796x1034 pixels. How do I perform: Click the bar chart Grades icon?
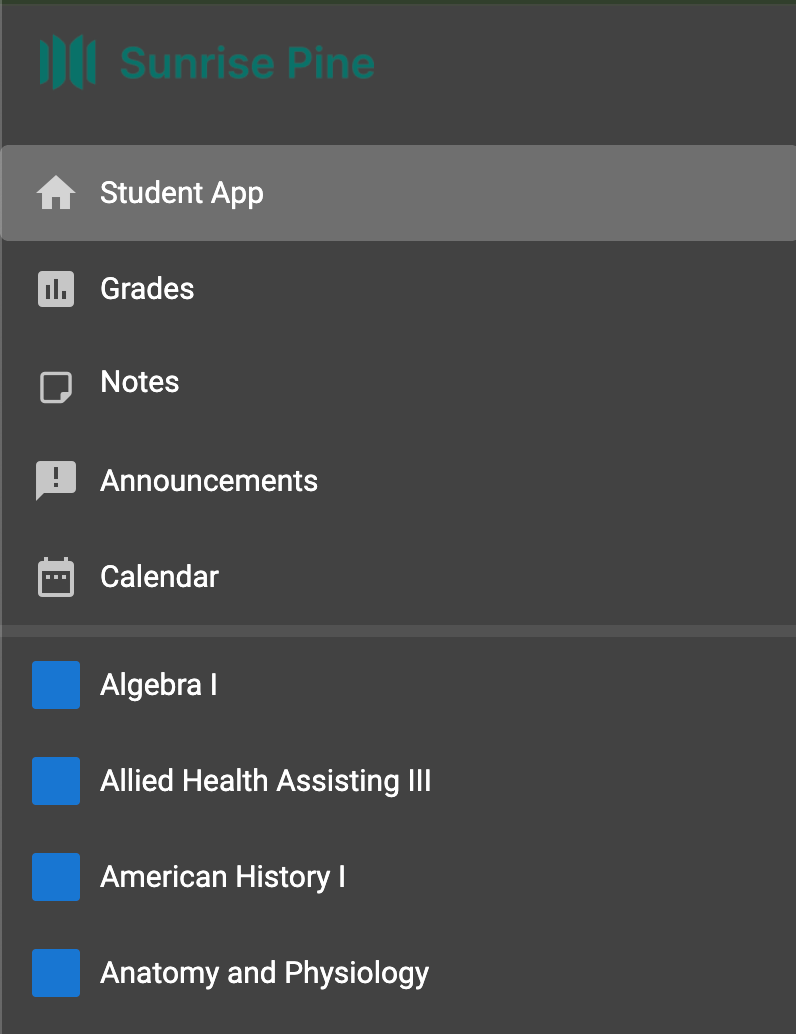(x=56, y=289)
